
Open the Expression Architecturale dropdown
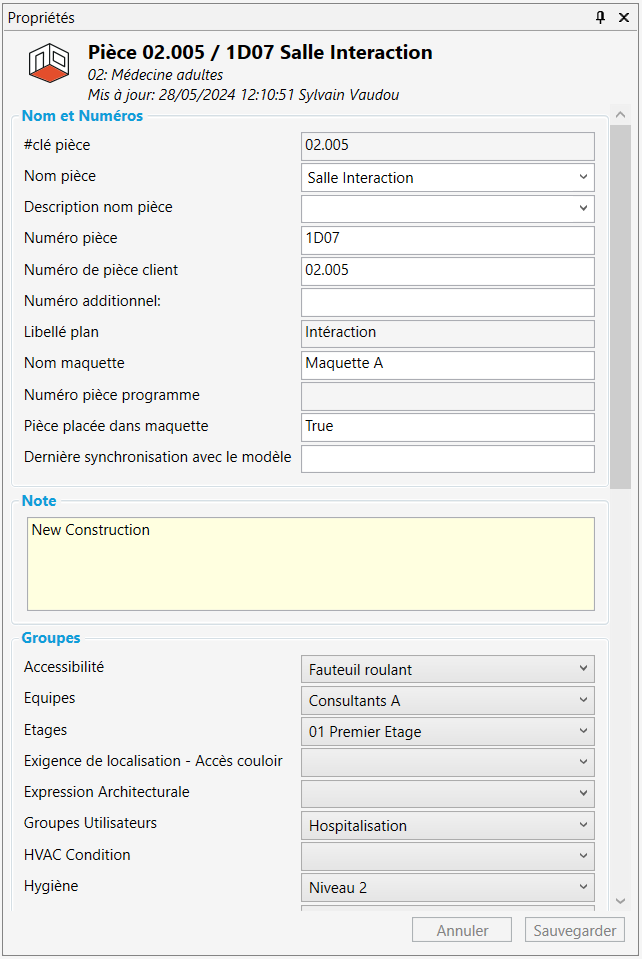click(583, 793)
